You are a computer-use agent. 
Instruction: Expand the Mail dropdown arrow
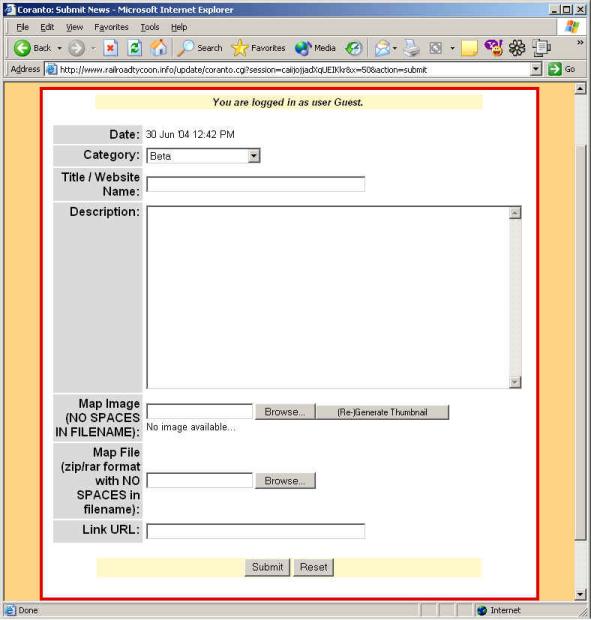tap(395, 48)
